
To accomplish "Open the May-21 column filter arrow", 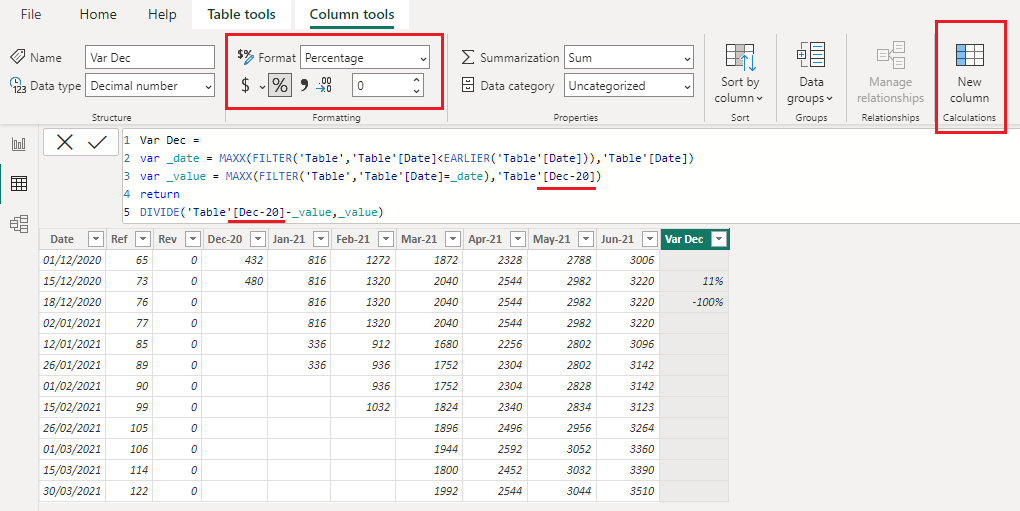I will coord(585,239).
